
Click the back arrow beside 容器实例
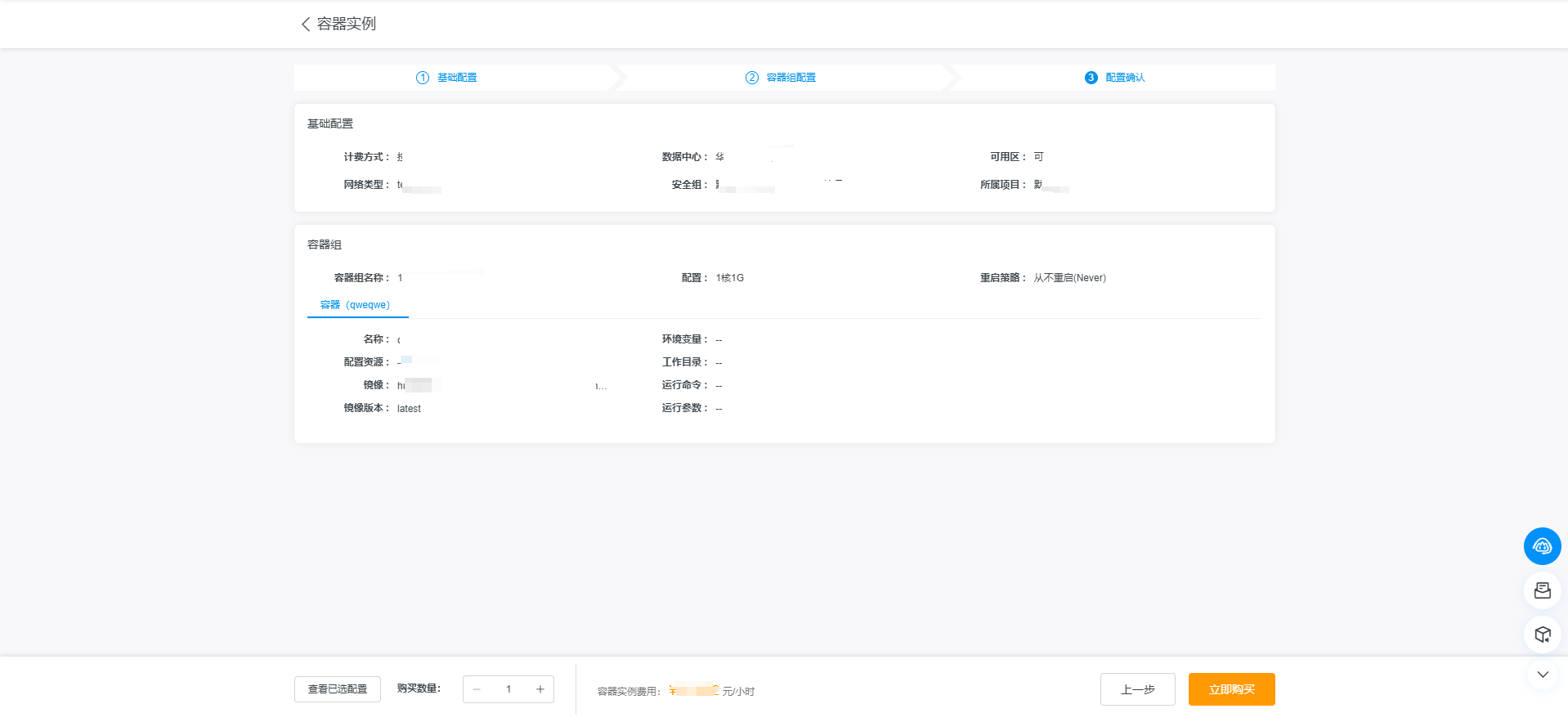tap(306, 25)
